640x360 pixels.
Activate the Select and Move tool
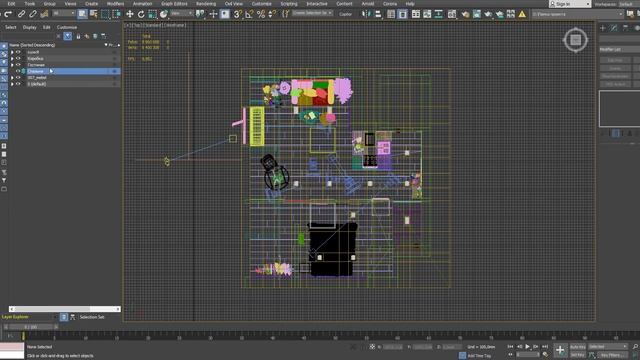click(x=130, y=14)
